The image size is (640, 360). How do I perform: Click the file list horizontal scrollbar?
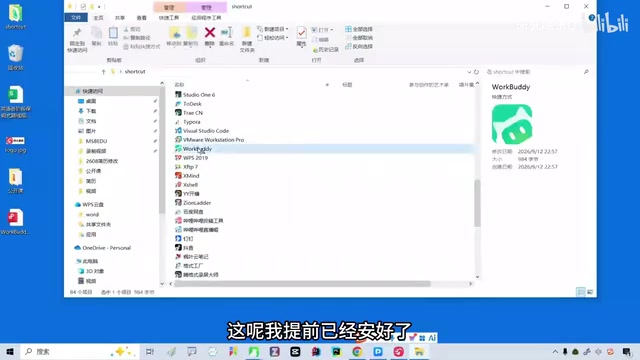point(302,284)
